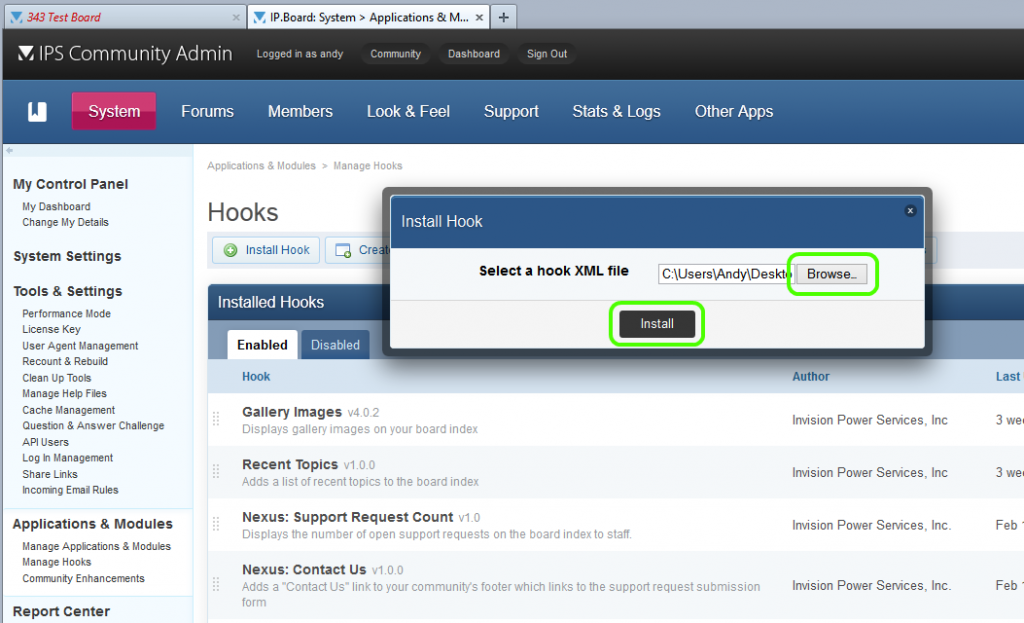This screenshot has width=1024, height=623.
Task: Open Incoming Email Rules link
Action: coord(70,490)
